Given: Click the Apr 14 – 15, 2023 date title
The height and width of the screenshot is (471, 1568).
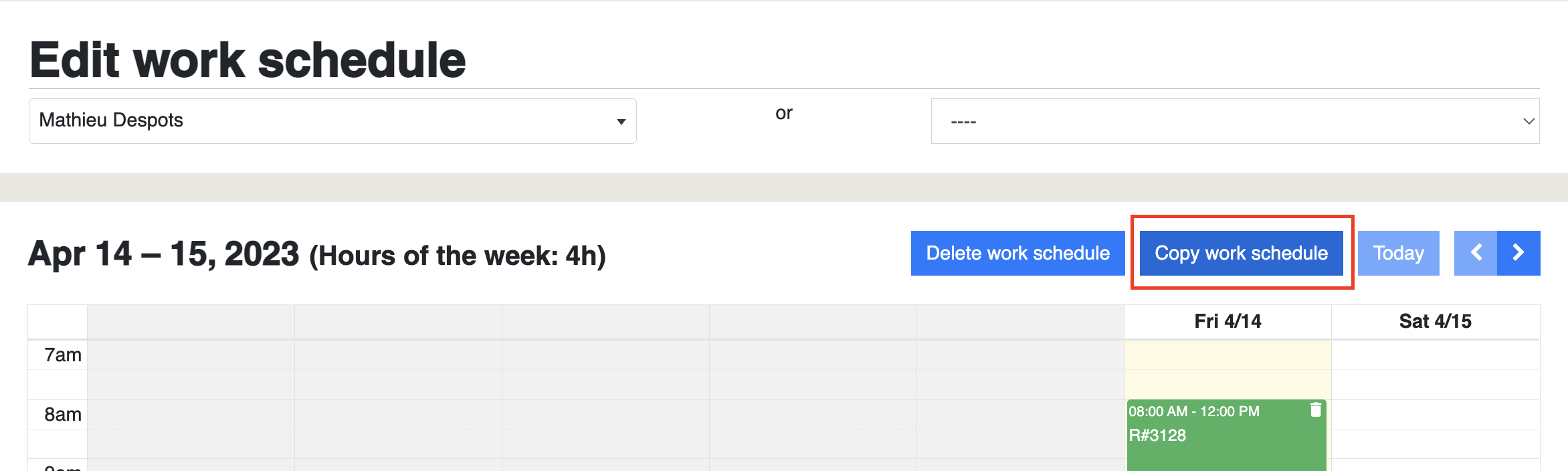Looking at the screenshot, I should [164, 254].
